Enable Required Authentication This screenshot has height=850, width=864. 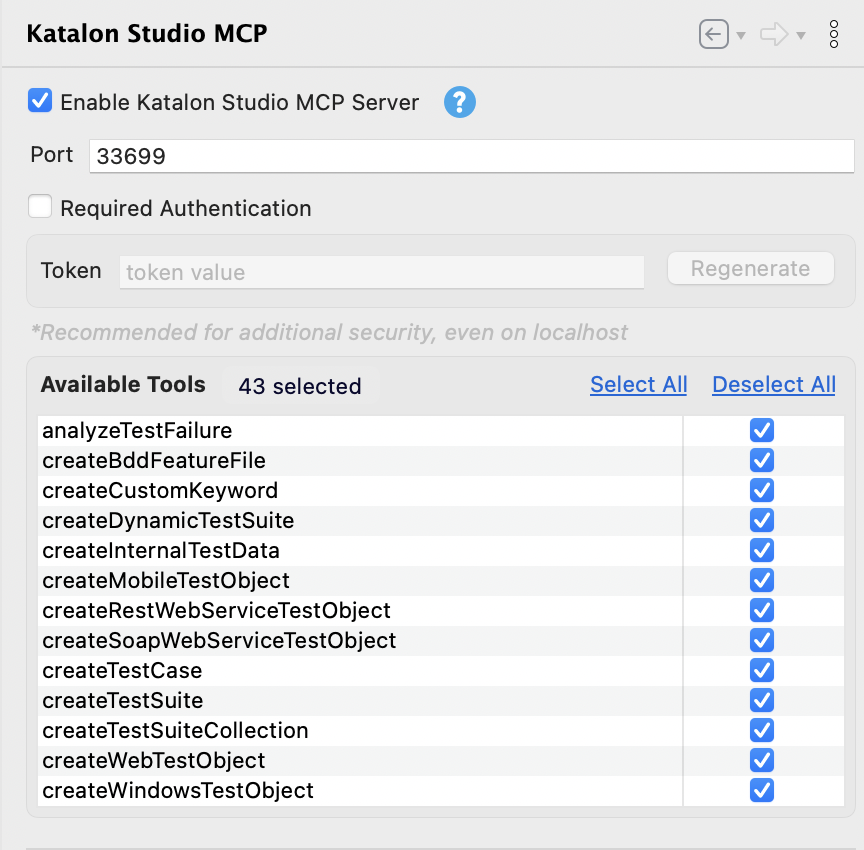(x=40, y=207)
